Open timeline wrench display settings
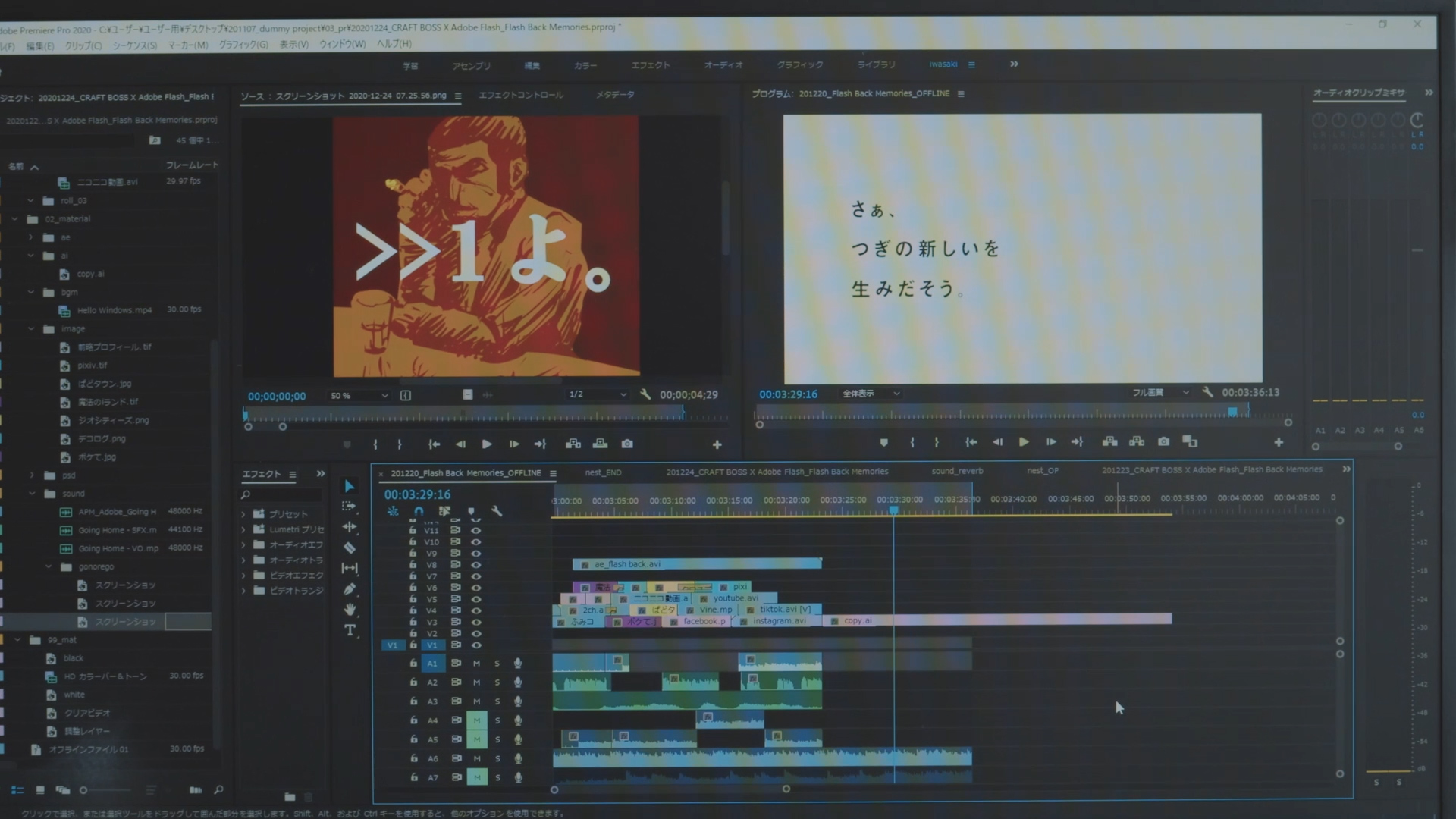 497,512
